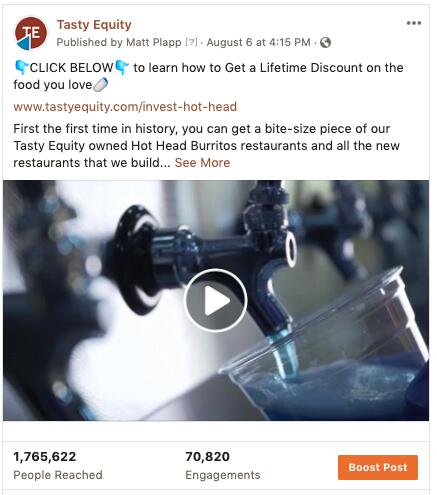The height and width of the screenshot is (495, 437).
Task: Play the video with the center play button
Action: pos(216,300)
